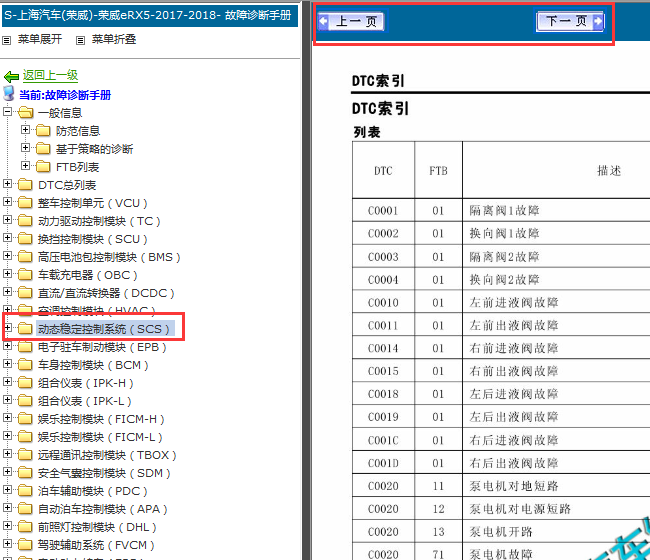This screenshot has width=650, height=560.
Task: Click the DTC总列表 folder icon
Action: tap(25, 184)
